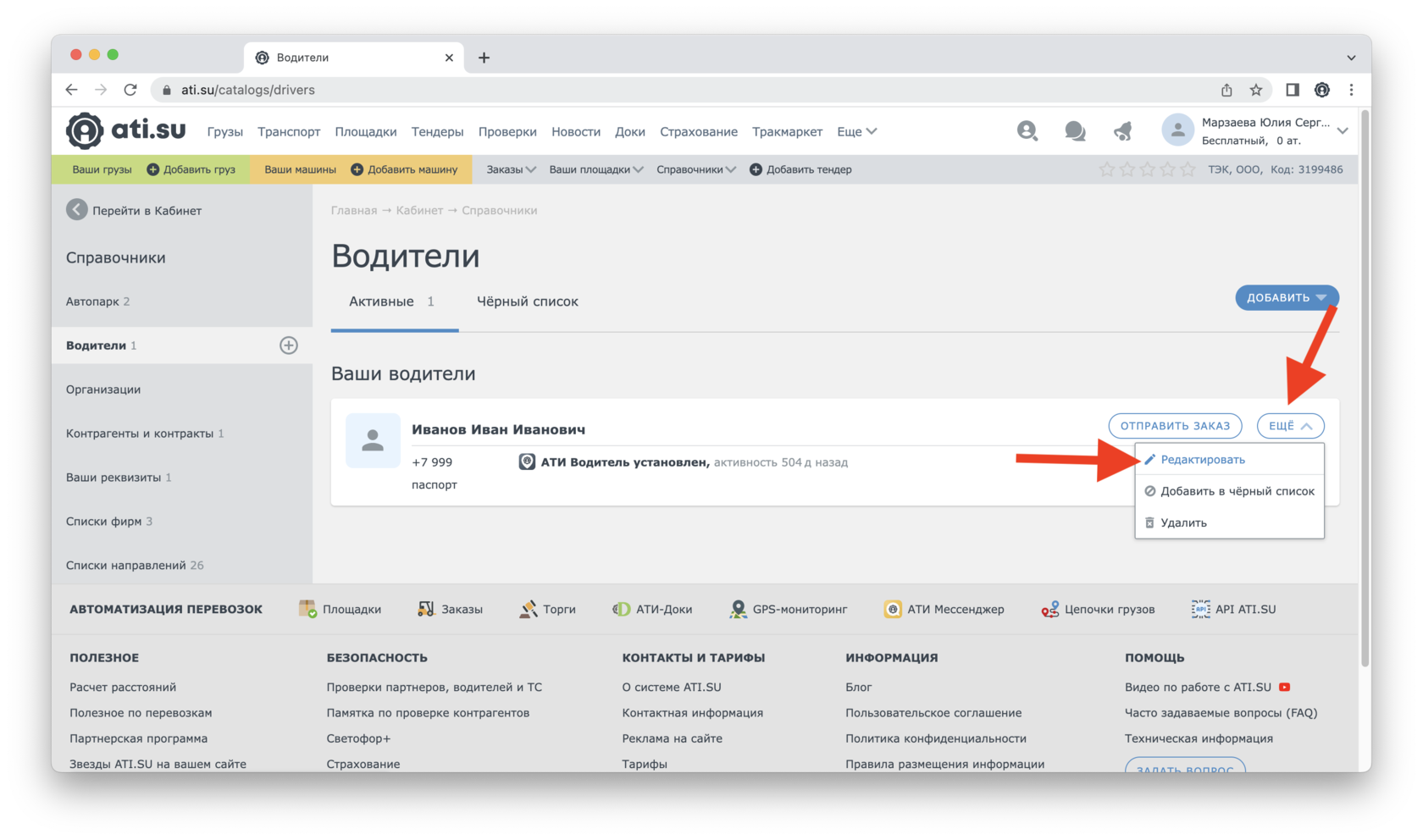Click the АТИ Мессенджер icon
Screen dimensions: 1423x840
pos(893,609)
